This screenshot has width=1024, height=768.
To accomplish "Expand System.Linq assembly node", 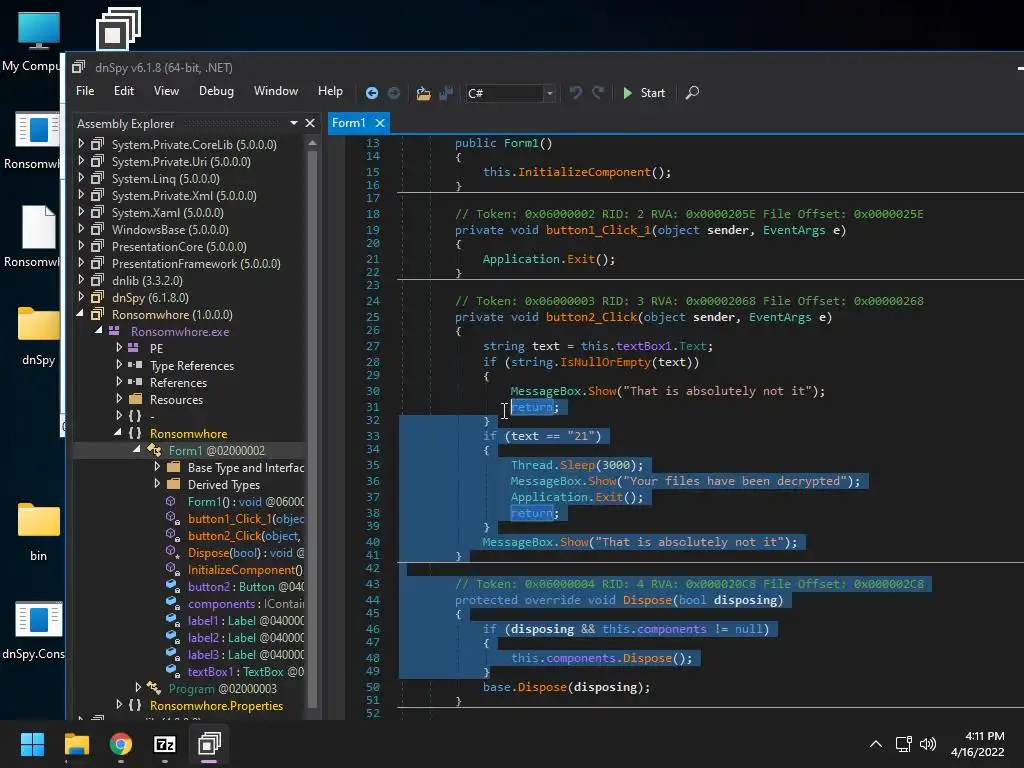I will coord(81,178).
